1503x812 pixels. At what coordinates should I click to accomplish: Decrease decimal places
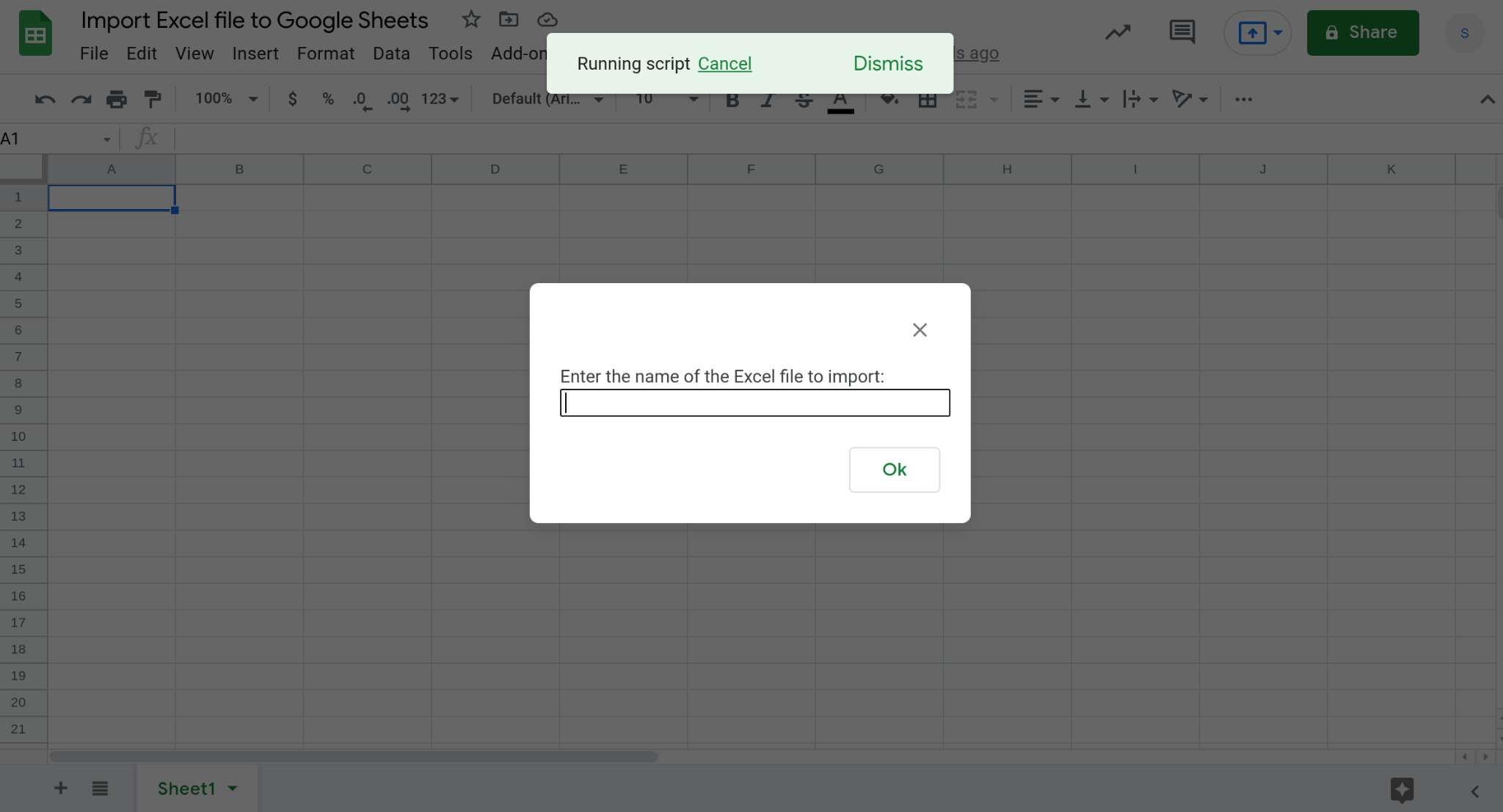coord(363,100)
